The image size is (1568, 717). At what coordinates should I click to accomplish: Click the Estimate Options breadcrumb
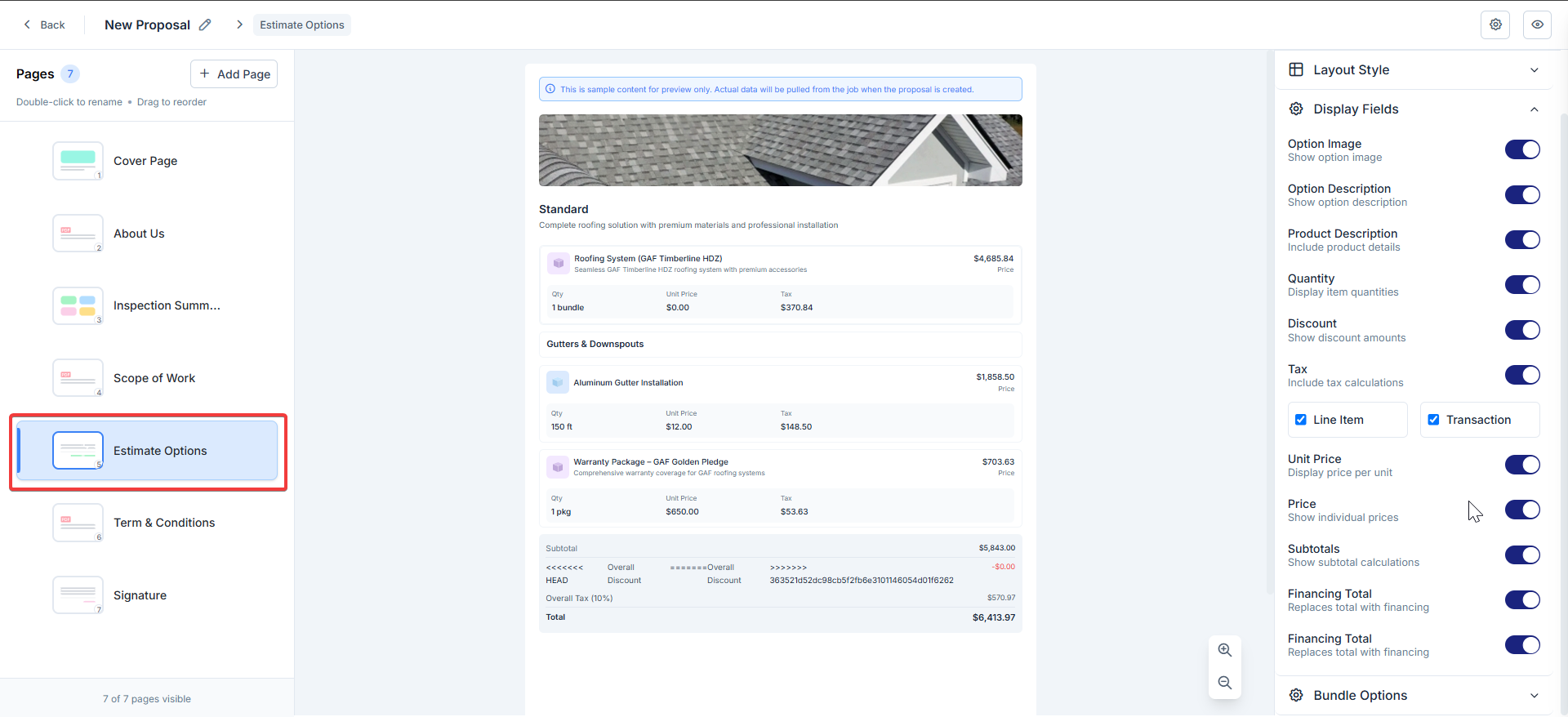[301, 24]
